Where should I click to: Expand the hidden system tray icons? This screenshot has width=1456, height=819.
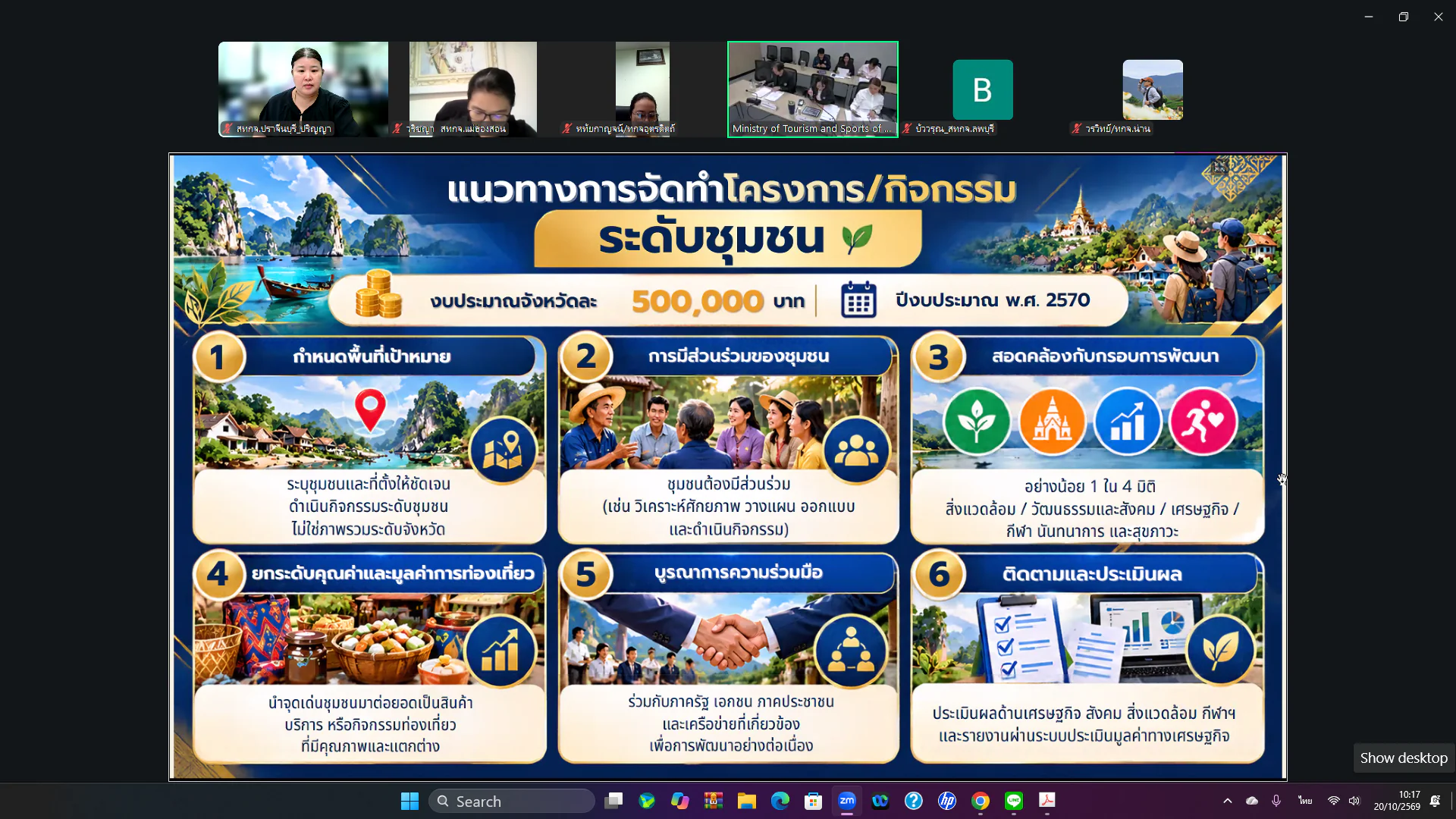pyautogui.click(x=1228, y=801)
